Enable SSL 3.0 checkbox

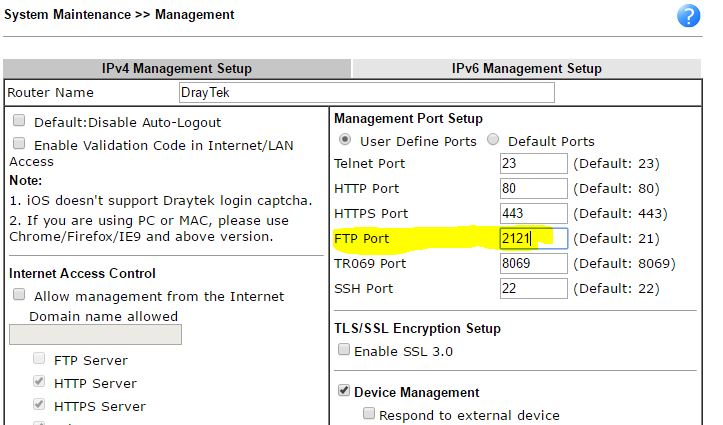344,351
